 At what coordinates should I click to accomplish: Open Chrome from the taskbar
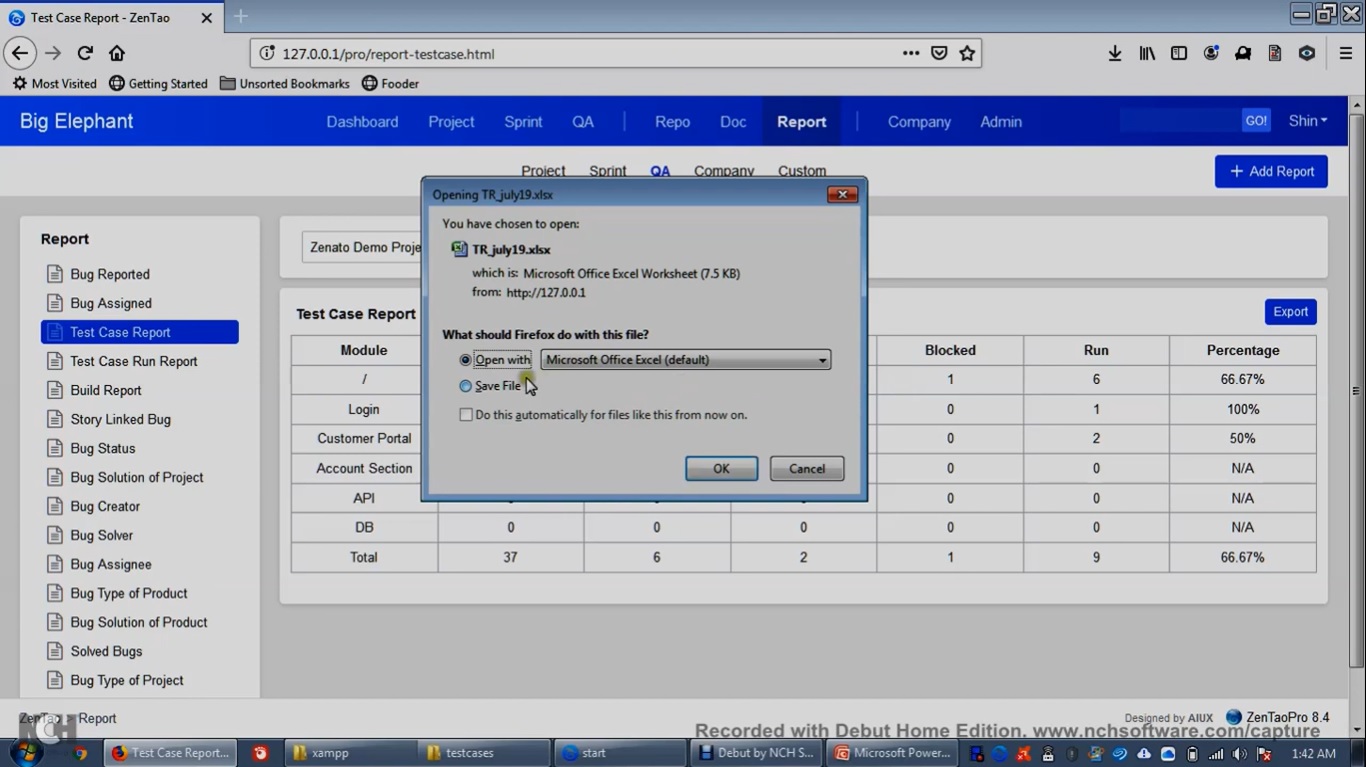coord(80,753)
